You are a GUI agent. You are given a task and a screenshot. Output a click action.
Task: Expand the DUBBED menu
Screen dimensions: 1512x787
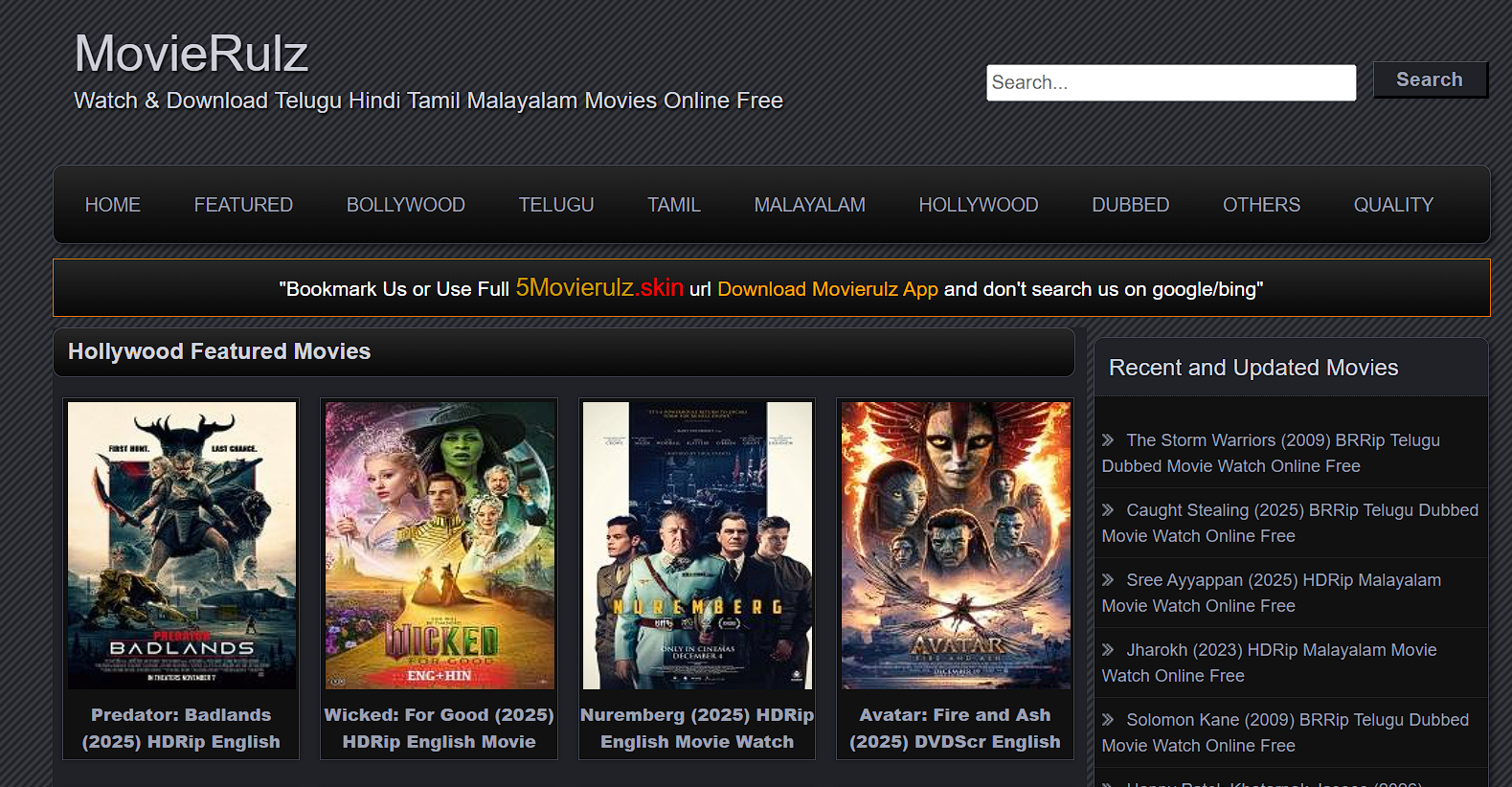pyautogui.click(x=1130, y=205)
